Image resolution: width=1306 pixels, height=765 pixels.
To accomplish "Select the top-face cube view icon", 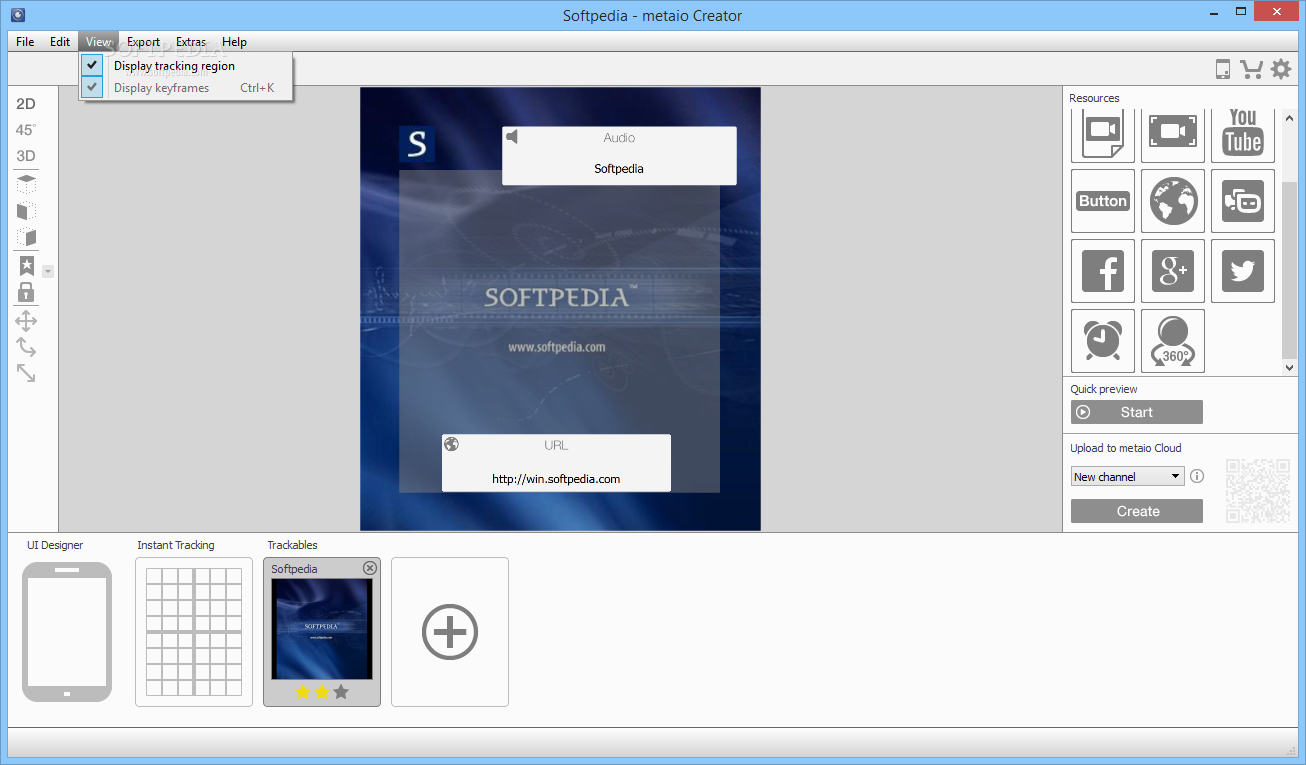I will 26,184.
